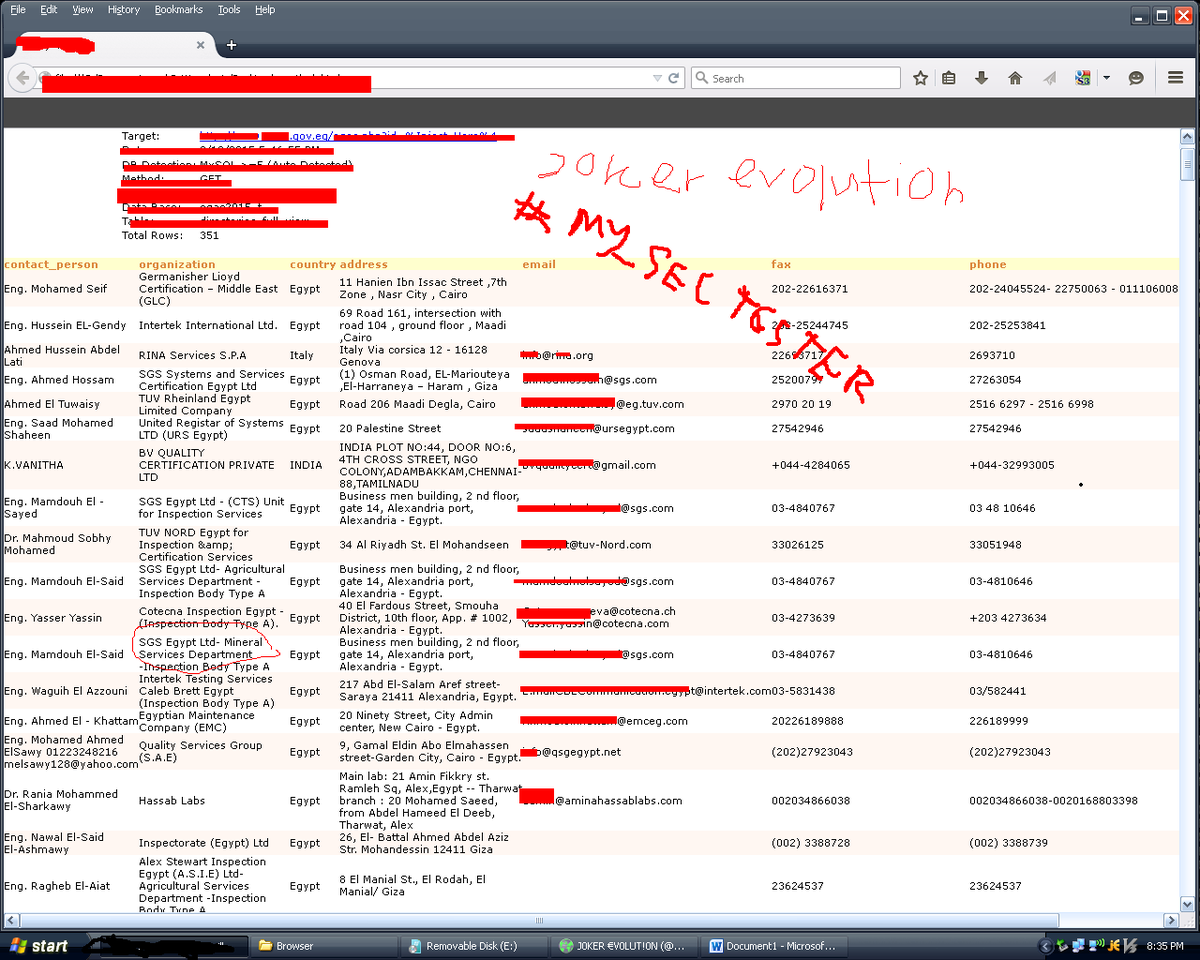Go to Firefox home page icon
Screen dimensions: 1200x960
(x=1015, y=78)
